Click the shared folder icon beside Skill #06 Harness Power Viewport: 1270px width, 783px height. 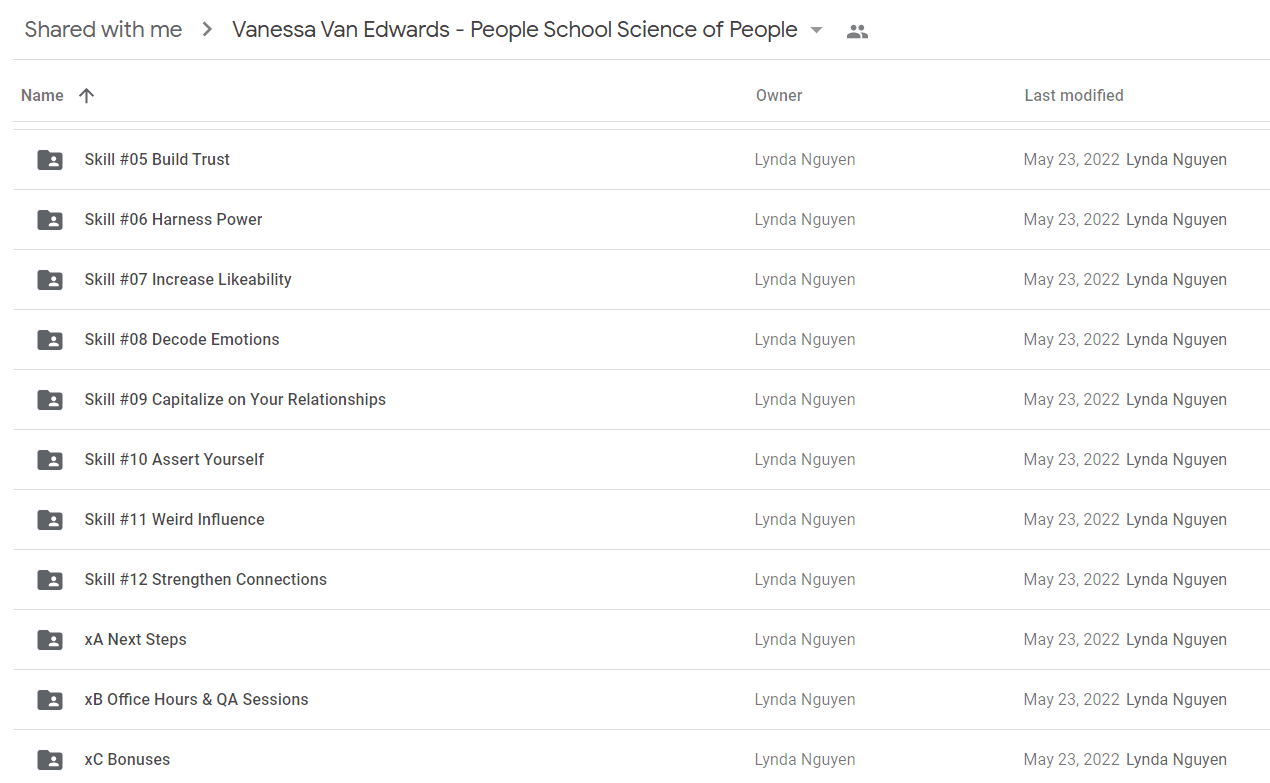(x=50, y=220)
